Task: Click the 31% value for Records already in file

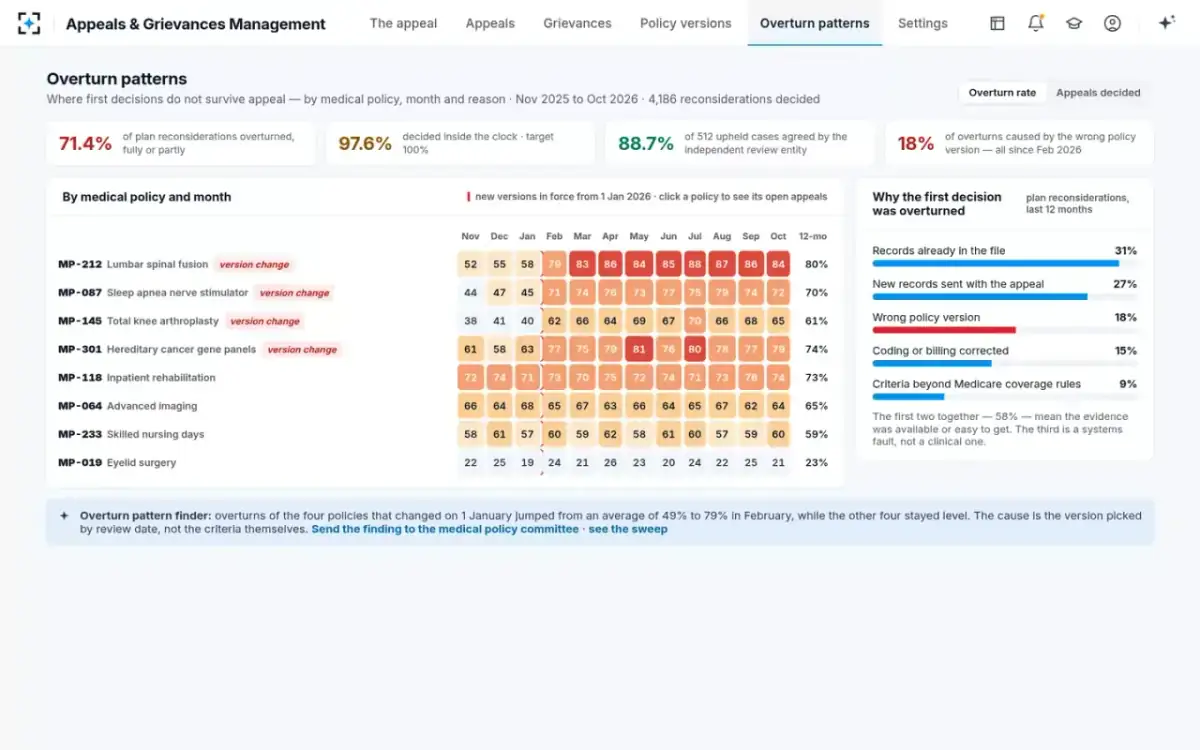Action: coord(1125,251)
